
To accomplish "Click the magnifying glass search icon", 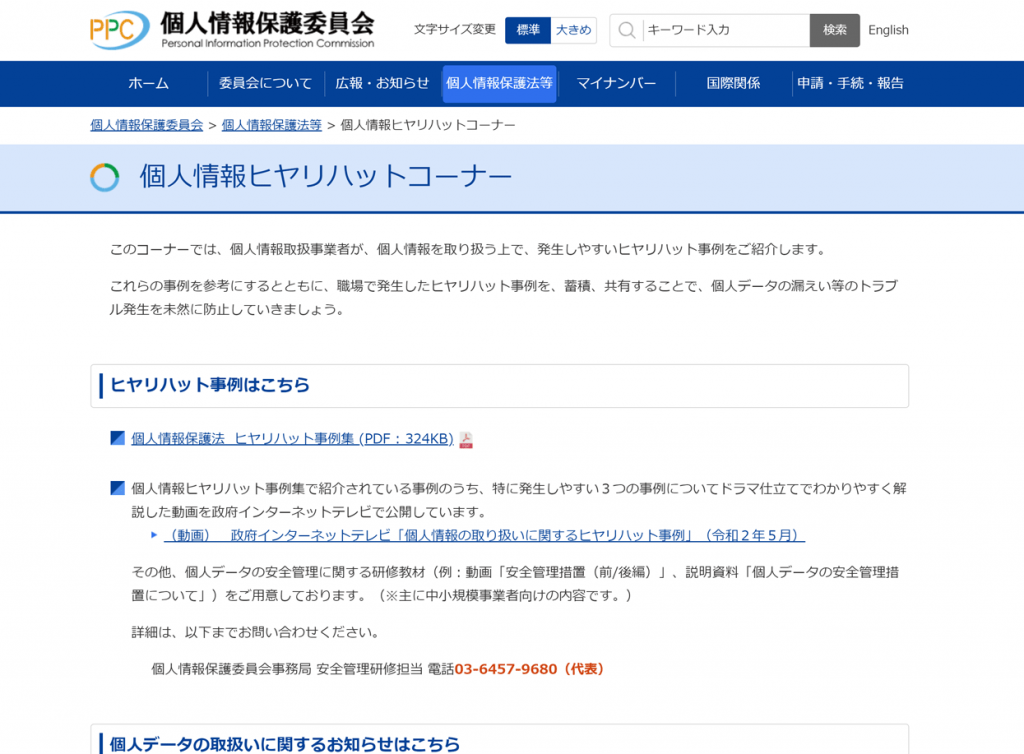I will coord(625,30).
